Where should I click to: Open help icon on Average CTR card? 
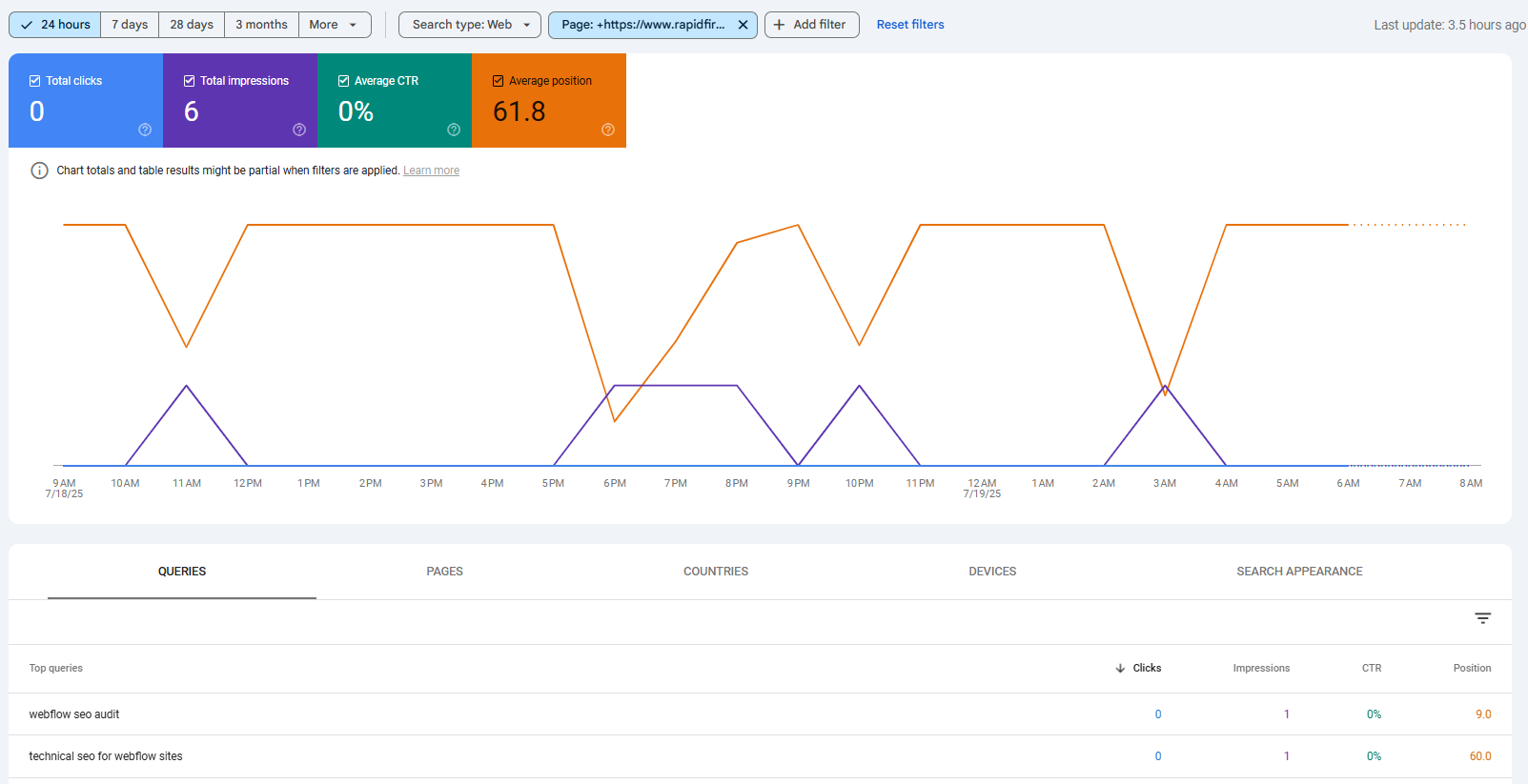[x=454, y=130]
